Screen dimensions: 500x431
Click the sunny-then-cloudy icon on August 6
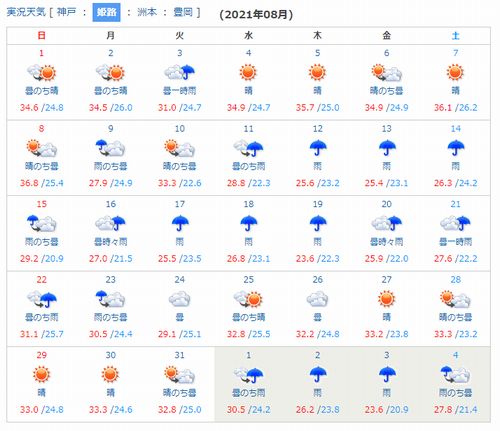387,72
